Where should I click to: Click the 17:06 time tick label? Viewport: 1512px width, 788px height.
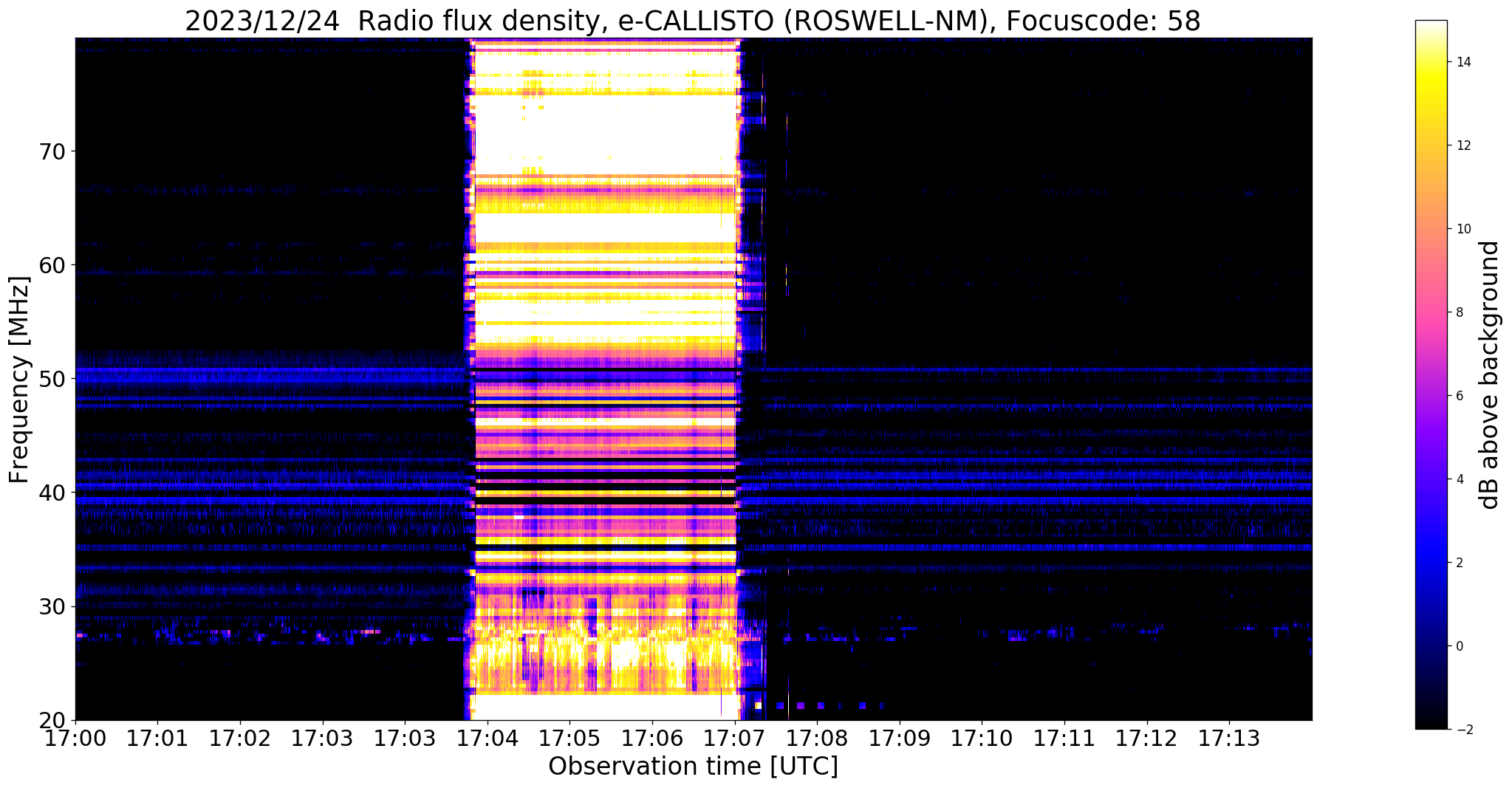[652, 738]
